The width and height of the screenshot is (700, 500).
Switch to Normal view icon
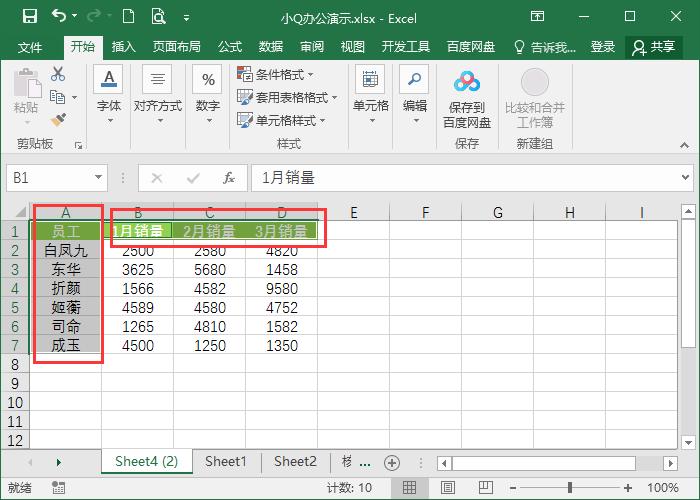coord(409,488)
